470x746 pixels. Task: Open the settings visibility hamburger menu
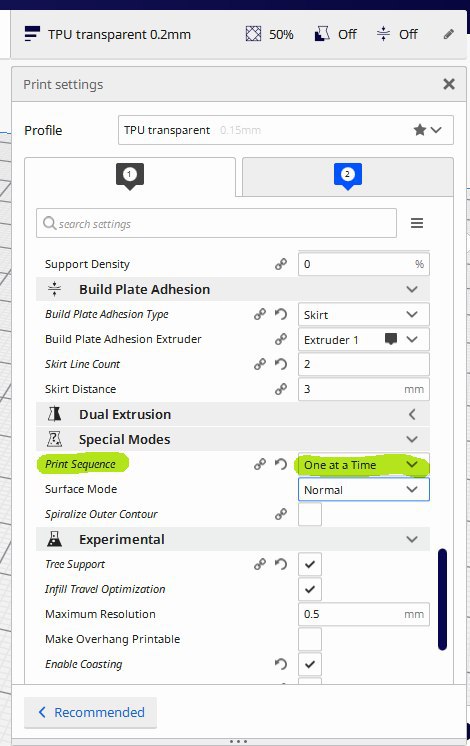click(417, 223)
